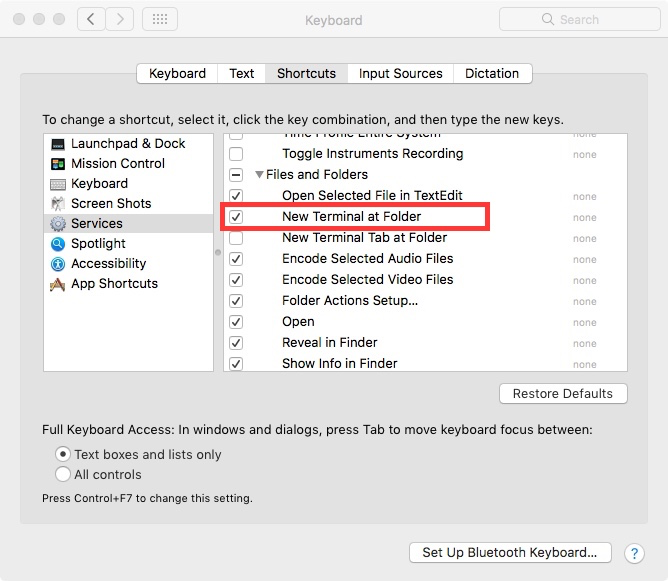Open the Dictation tab
Image resolution: width=668 pixels, height=581 pixels.
click(x=492, y=74)
